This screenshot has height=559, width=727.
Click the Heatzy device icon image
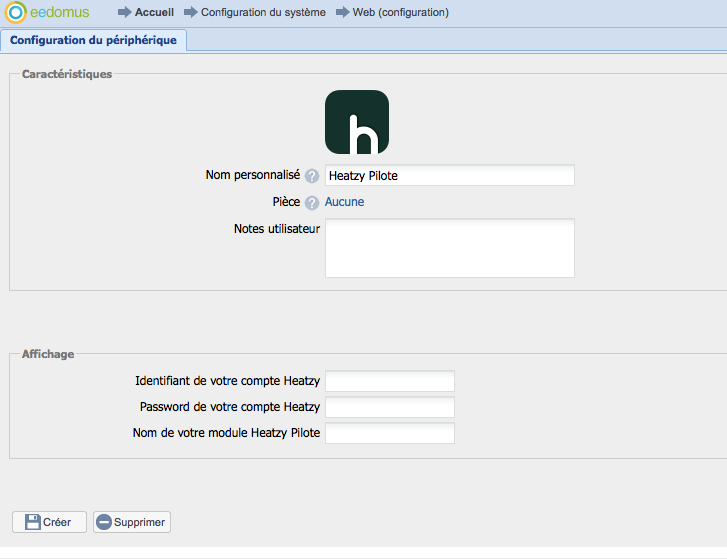click(357, 122)
